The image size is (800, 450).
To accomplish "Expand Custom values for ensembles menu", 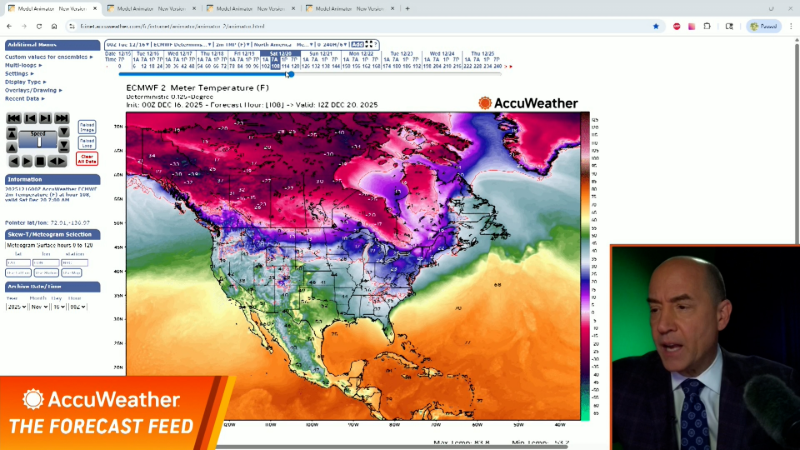I will 49,57.
